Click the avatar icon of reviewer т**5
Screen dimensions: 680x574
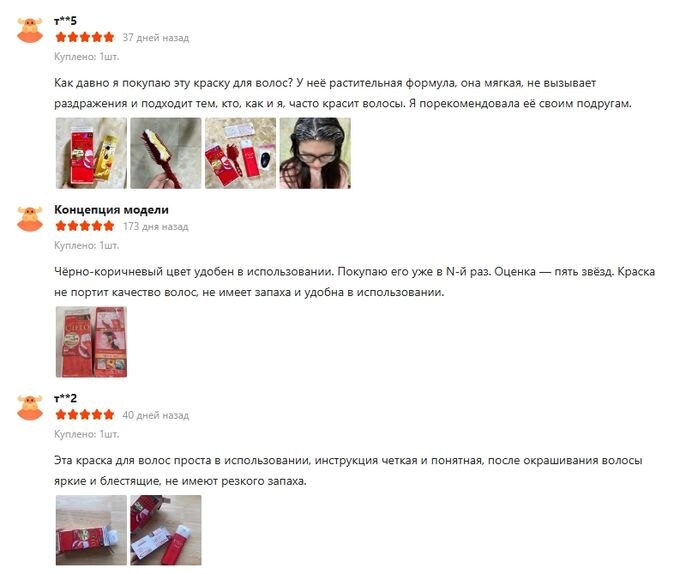[x=30, y=30]
